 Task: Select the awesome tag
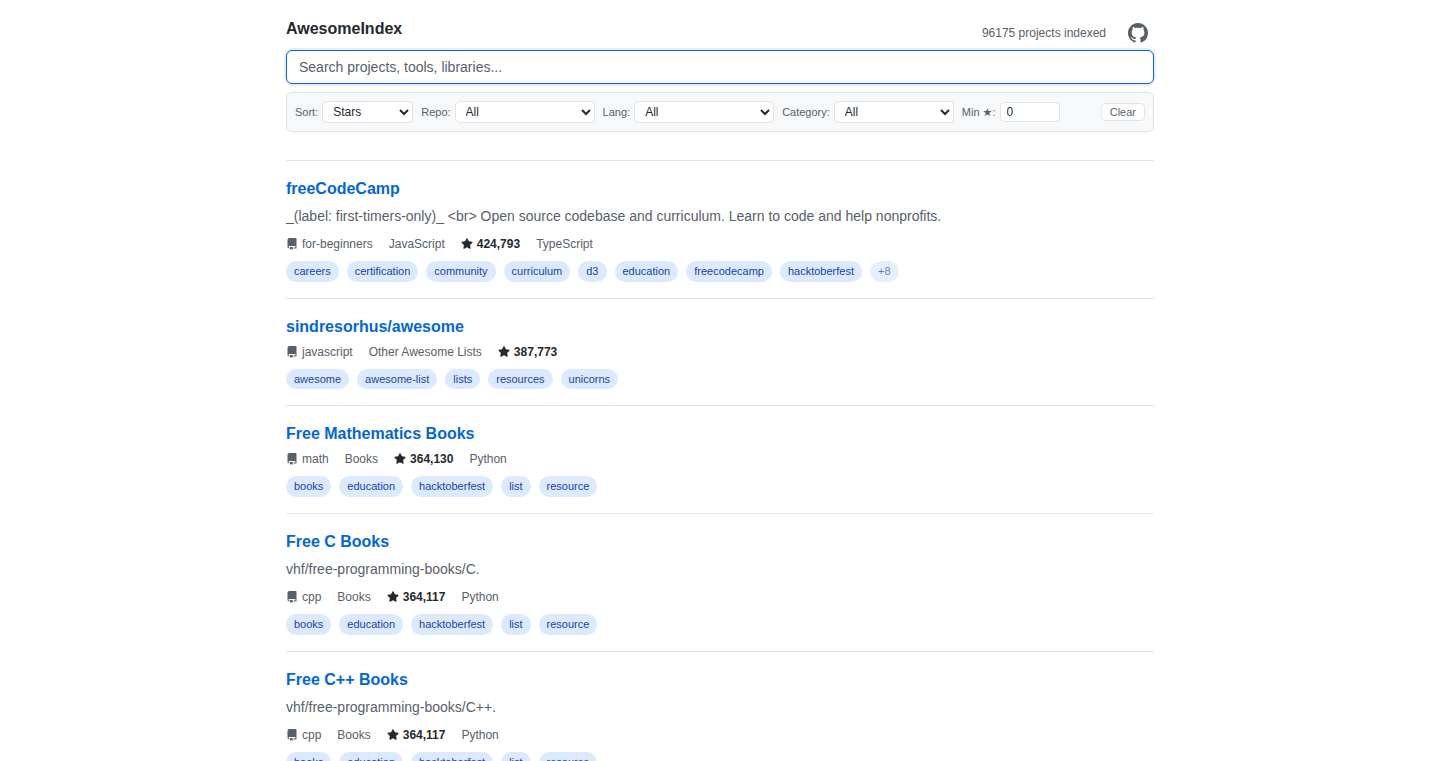317,379
